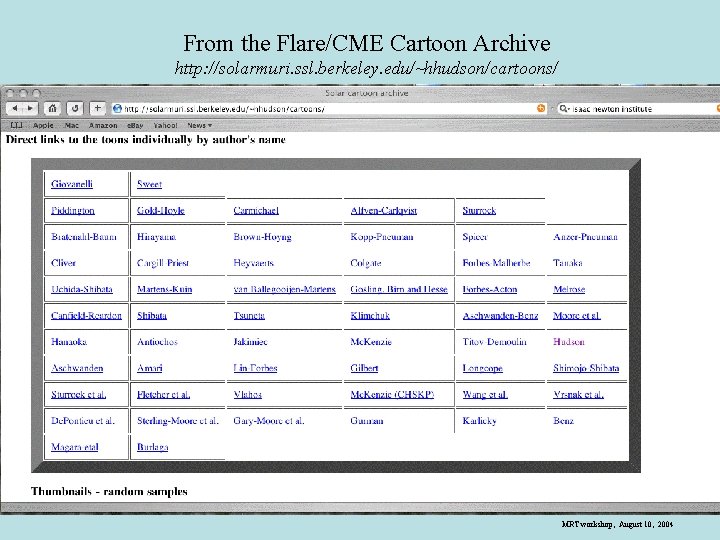This screenshot has width=720, height=540.
Task: Open the Moore et al. link
Action: point(577,315)
